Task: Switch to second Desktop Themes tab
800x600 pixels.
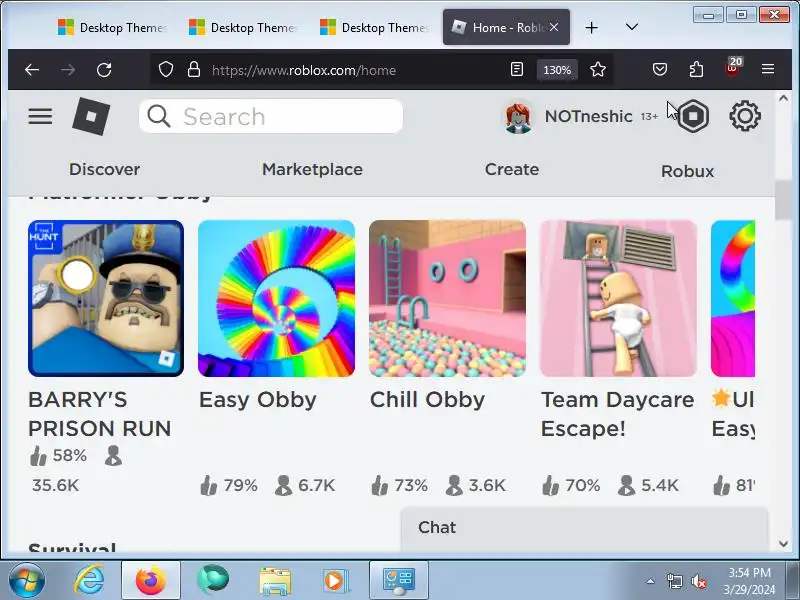Action: click(x=243, y=27)
